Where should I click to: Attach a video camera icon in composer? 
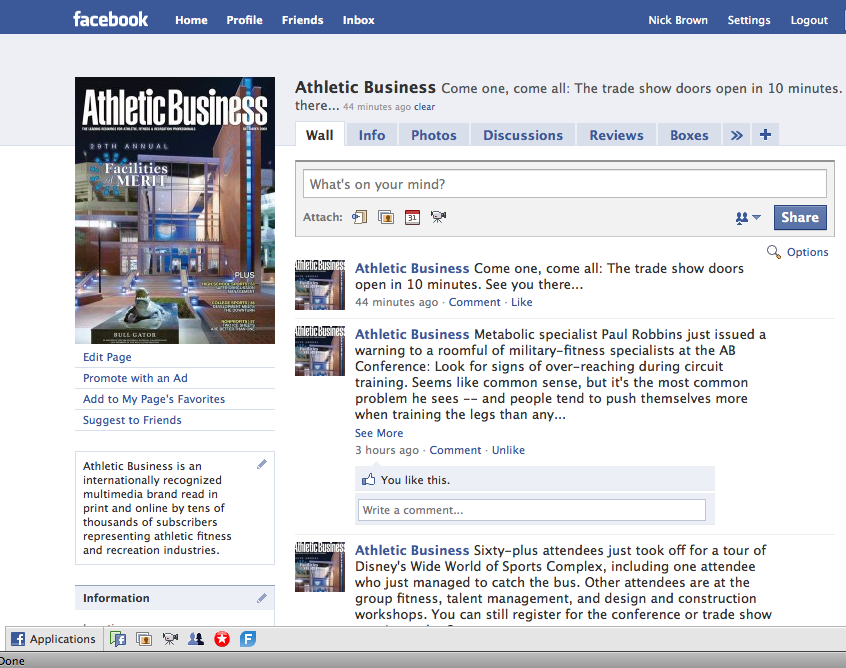pos(438,217)
